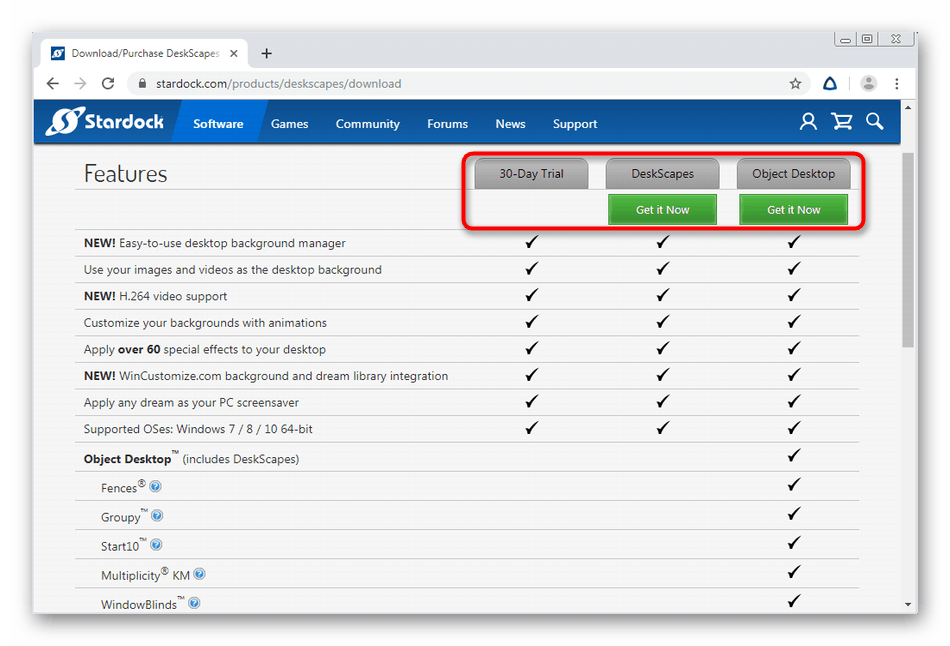950x646 pixels.
Task: Click the browser forward arrow
Action: point(80,84)
